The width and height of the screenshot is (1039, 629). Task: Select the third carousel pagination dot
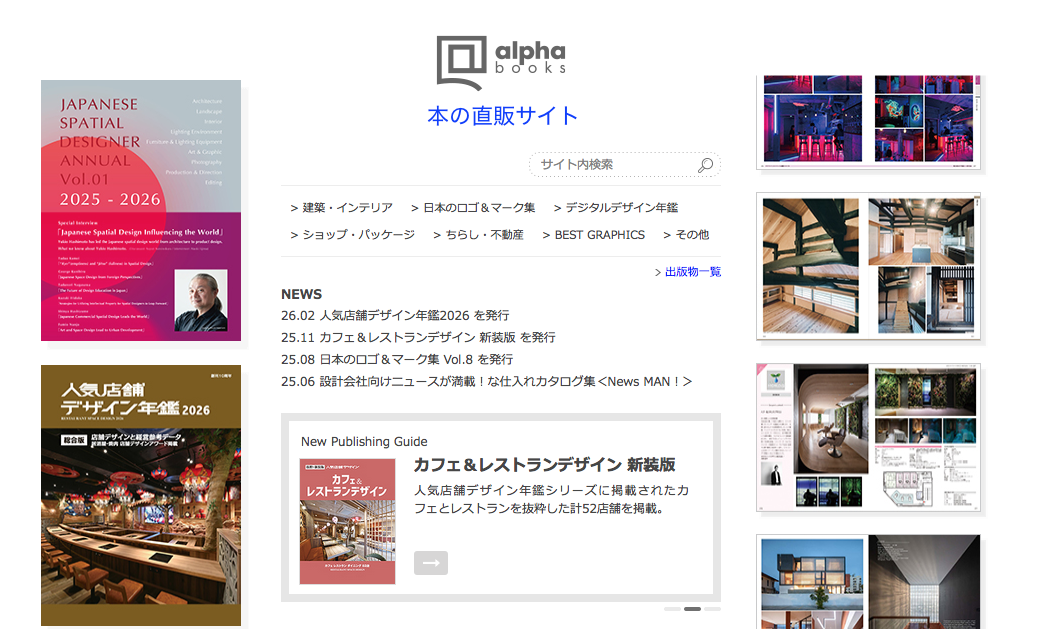713,607
